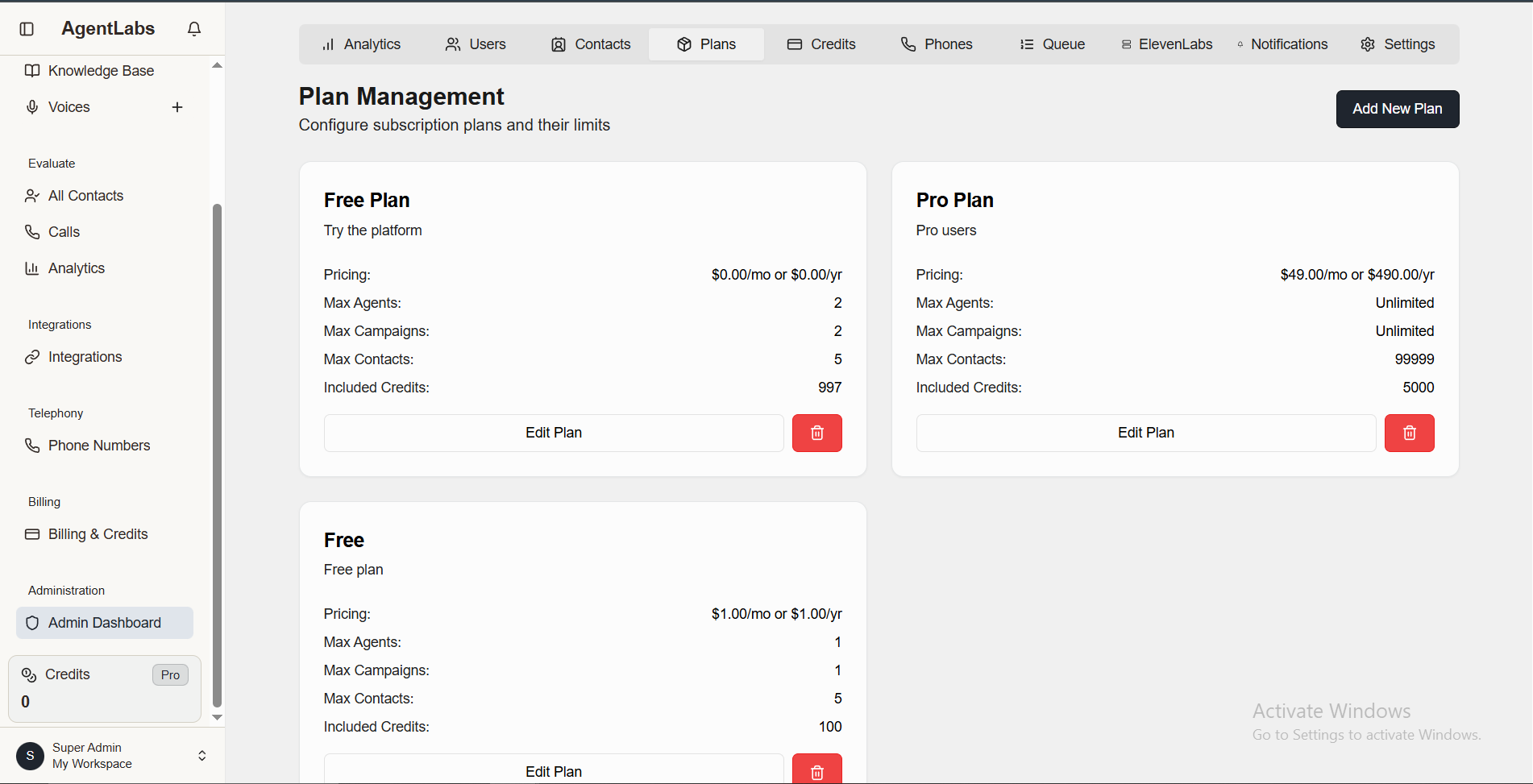Switch to the Users tab
This screenshot has height=784, width=1533.
(475, 44)
